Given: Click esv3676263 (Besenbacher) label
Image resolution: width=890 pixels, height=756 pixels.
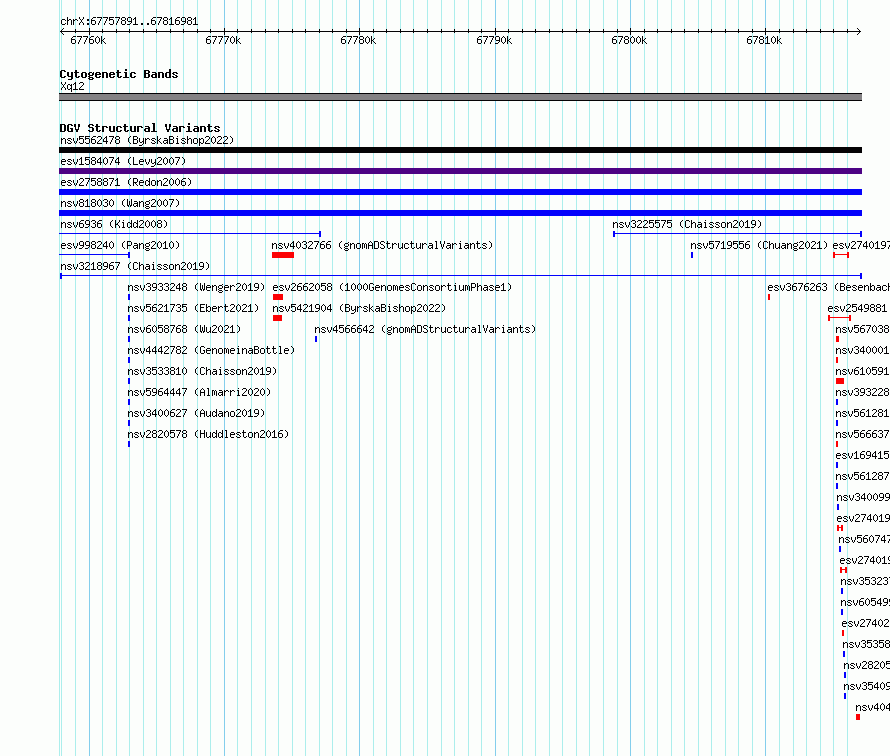Looking at the screenshot, I should pos(828,287).
